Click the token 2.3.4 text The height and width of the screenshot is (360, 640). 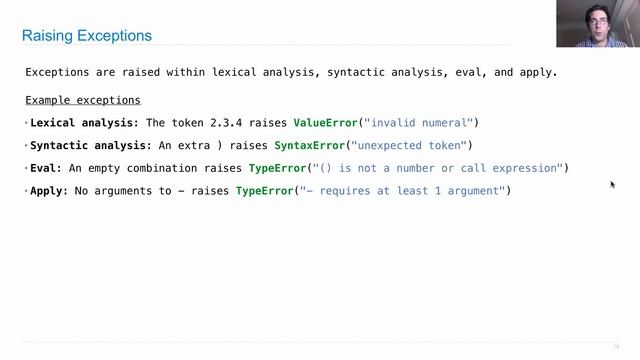pyautogui.click(x=226, y=123)
